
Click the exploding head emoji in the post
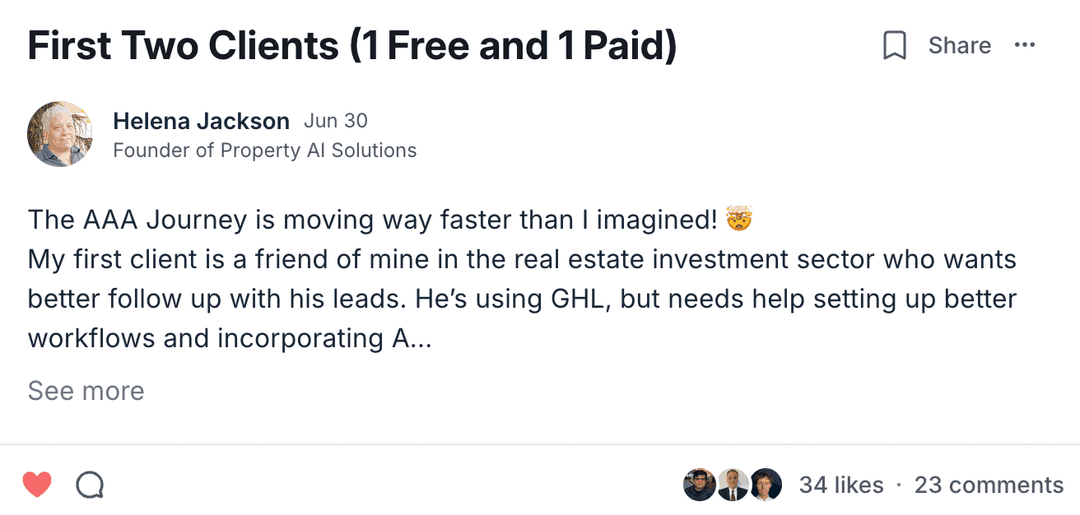pos(739,218)
